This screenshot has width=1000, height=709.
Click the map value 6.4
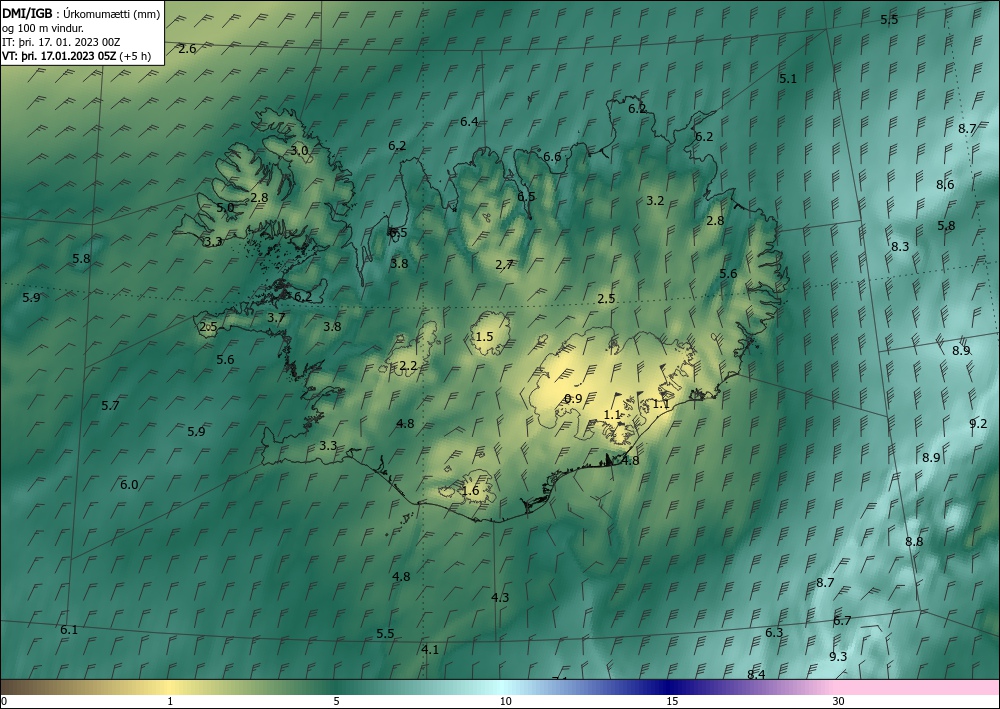[x=469, y=121]
